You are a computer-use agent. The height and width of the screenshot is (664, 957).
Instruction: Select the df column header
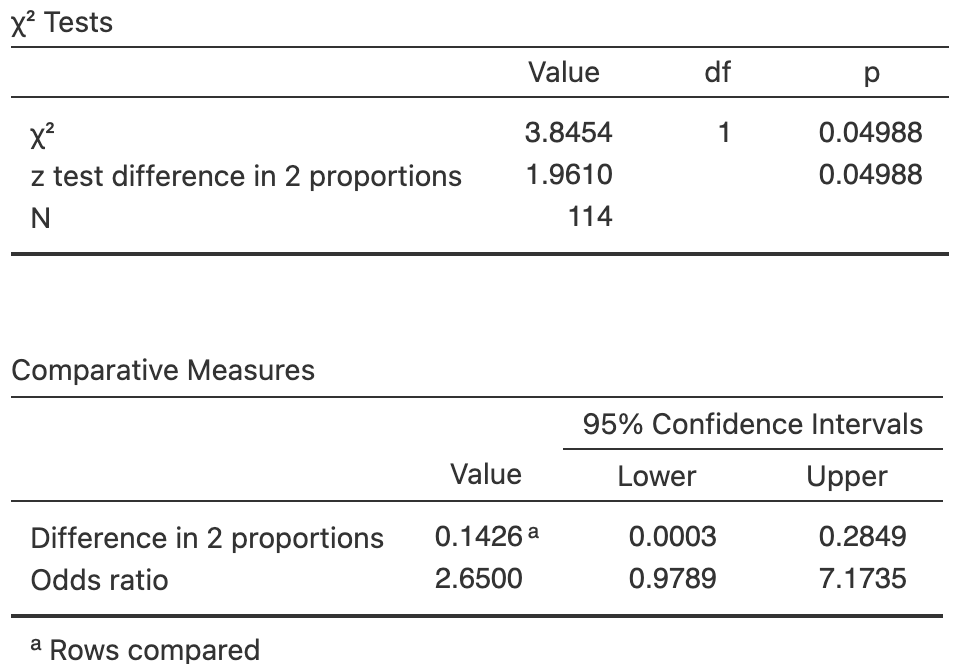(717, 73)
